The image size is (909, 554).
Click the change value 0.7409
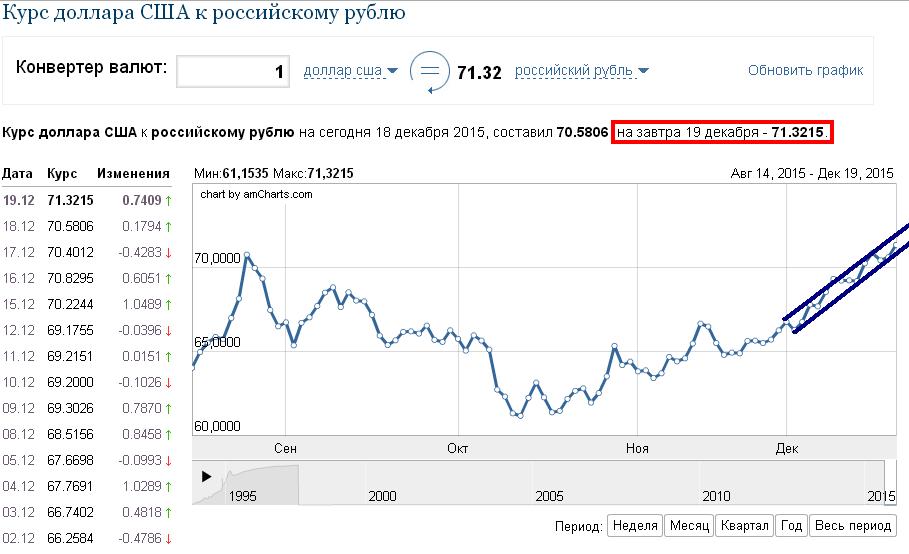pyautogui.click(x=141, y=201)
